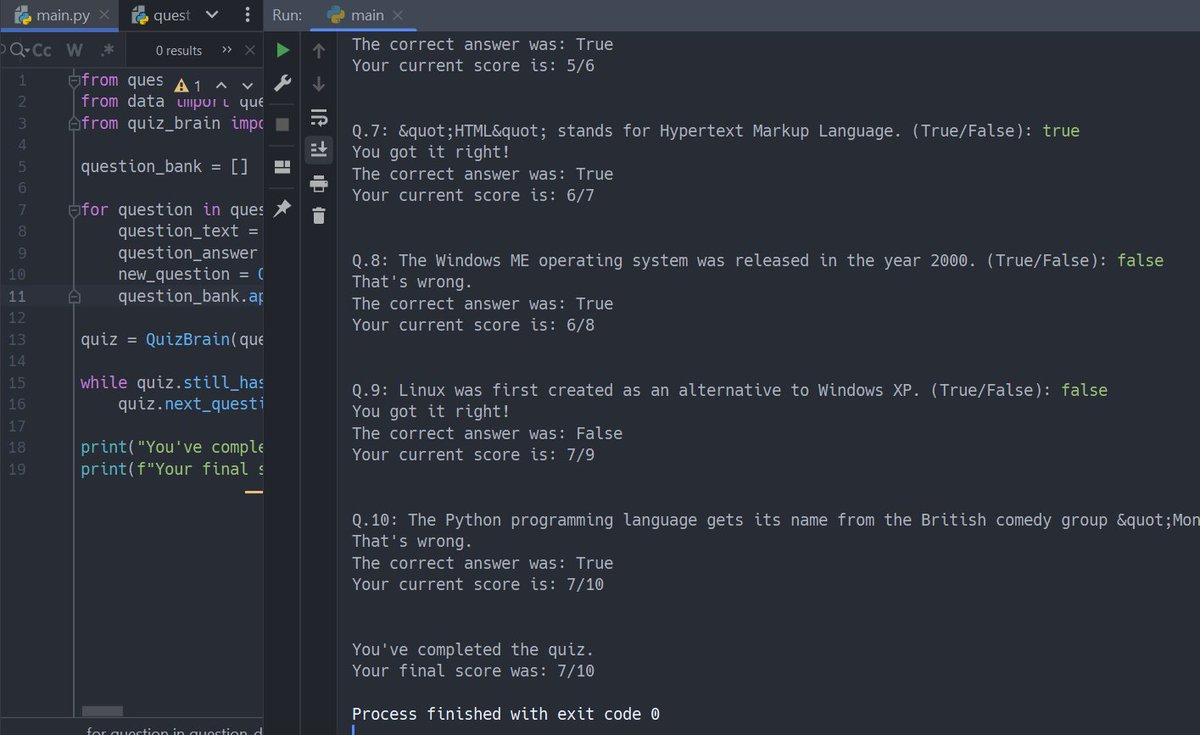Click 'Process finished with exit code 0'
This screenshot has width=1200, height=735.
coord(506,714)
